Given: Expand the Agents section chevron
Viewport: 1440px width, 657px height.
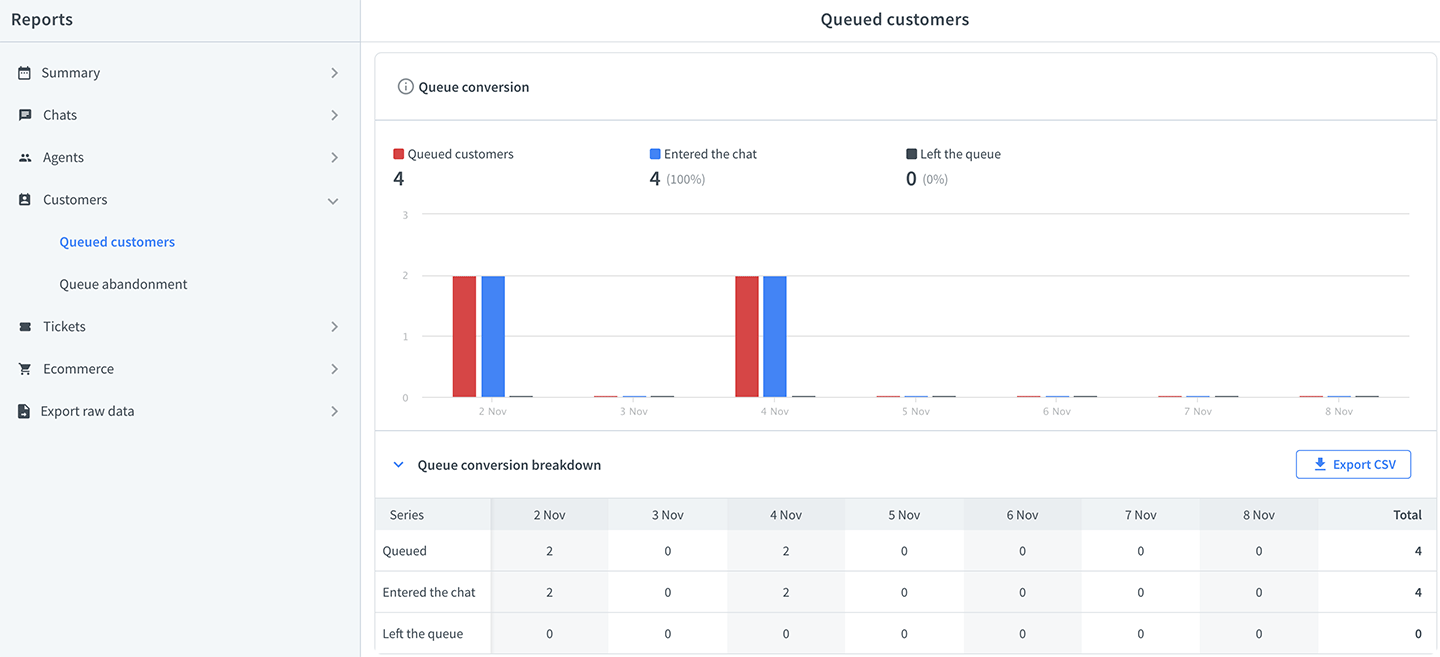Looking at the screenshot, I should [334, 158].
